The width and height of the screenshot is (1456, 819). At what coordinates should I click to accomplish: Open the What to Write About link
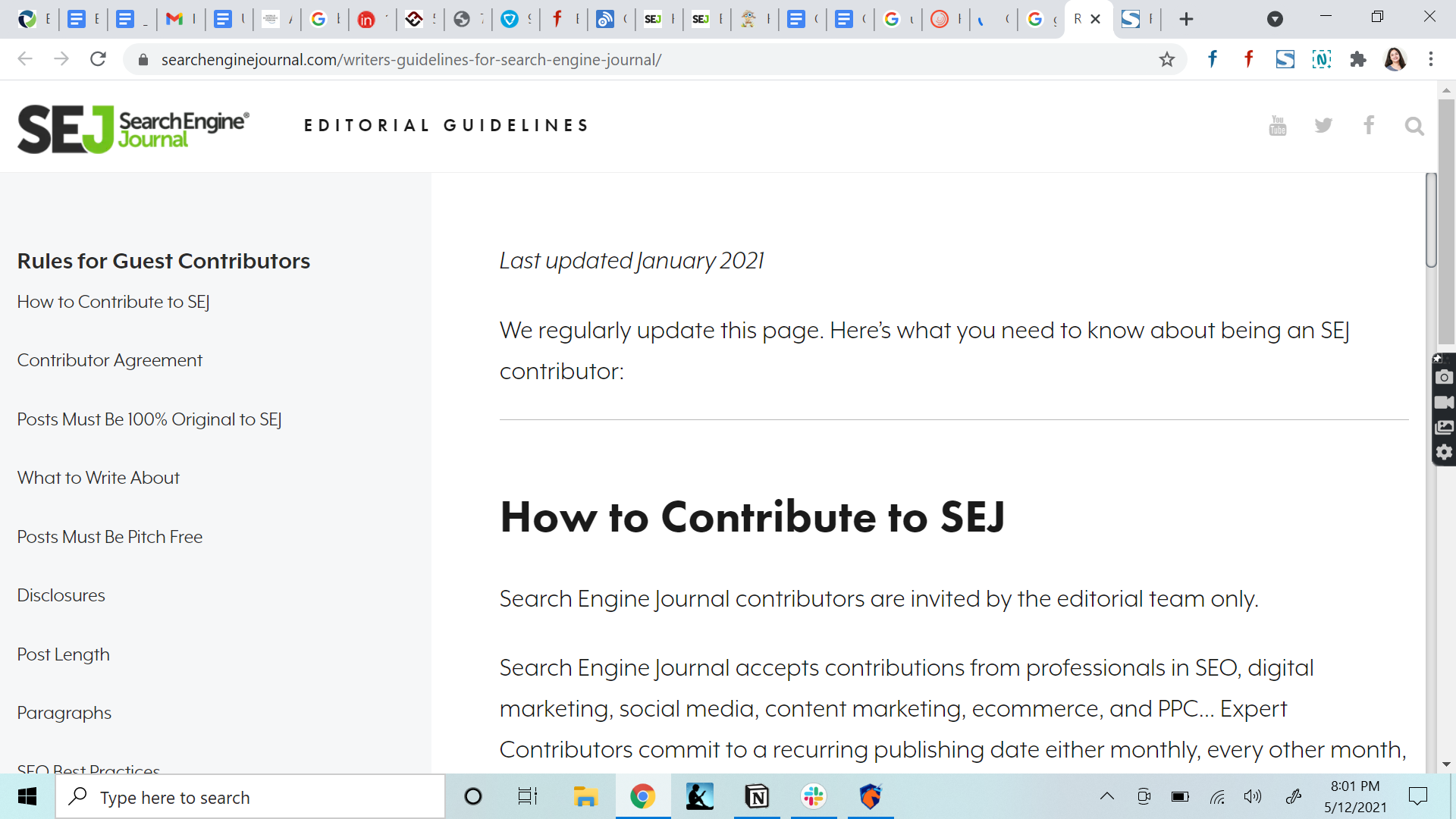click(99, 478)
